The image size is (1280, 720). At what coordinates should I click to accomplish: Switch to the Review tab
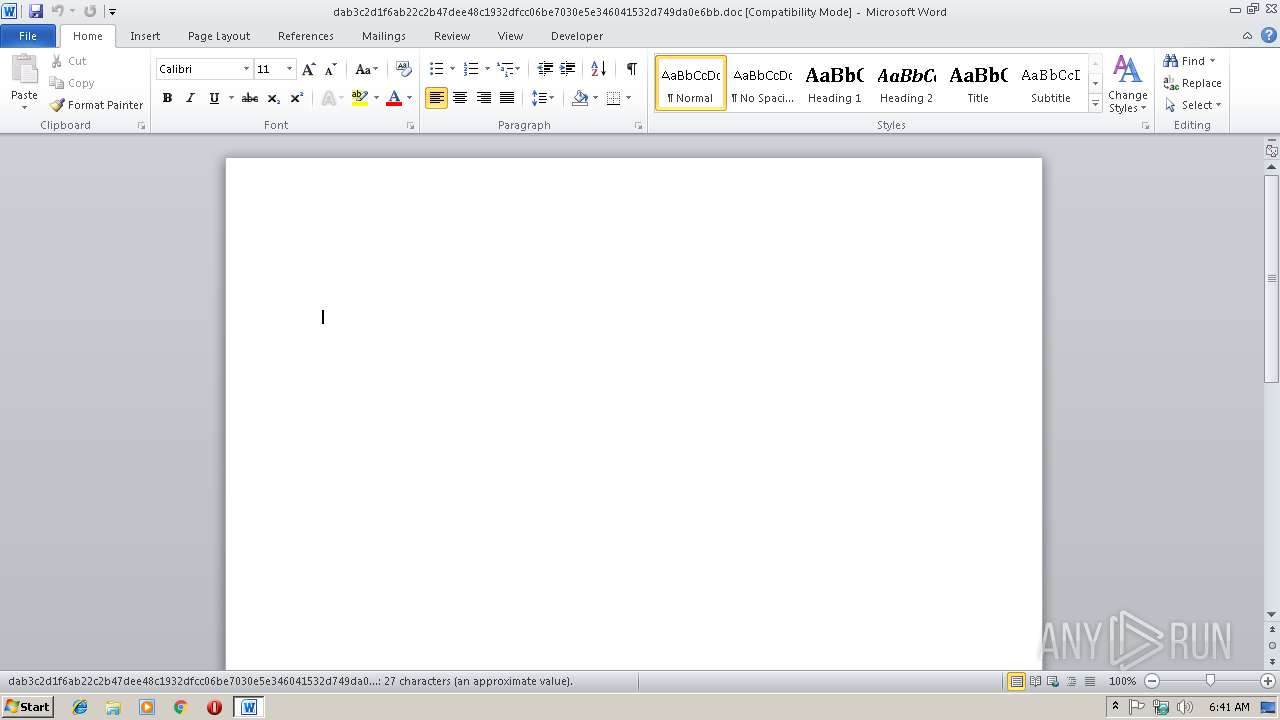click(452, 35)
